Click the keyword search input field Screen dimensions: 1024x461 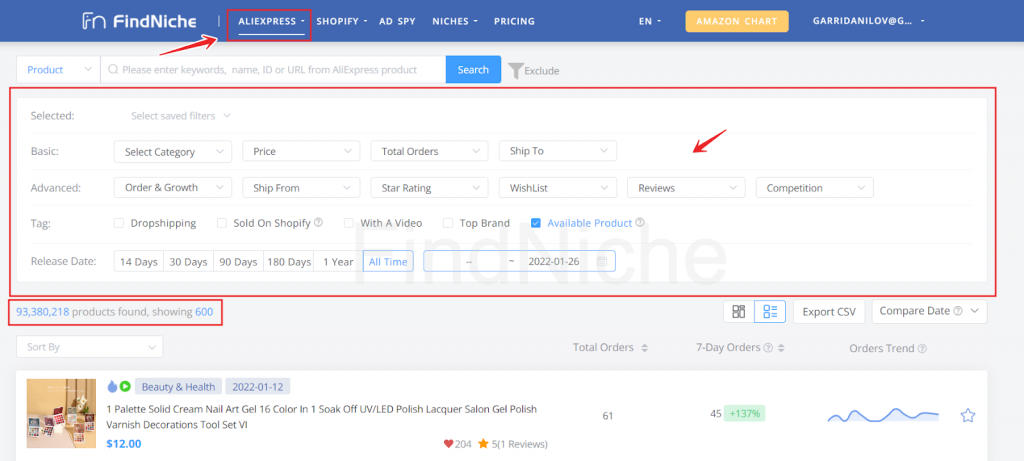273,70
